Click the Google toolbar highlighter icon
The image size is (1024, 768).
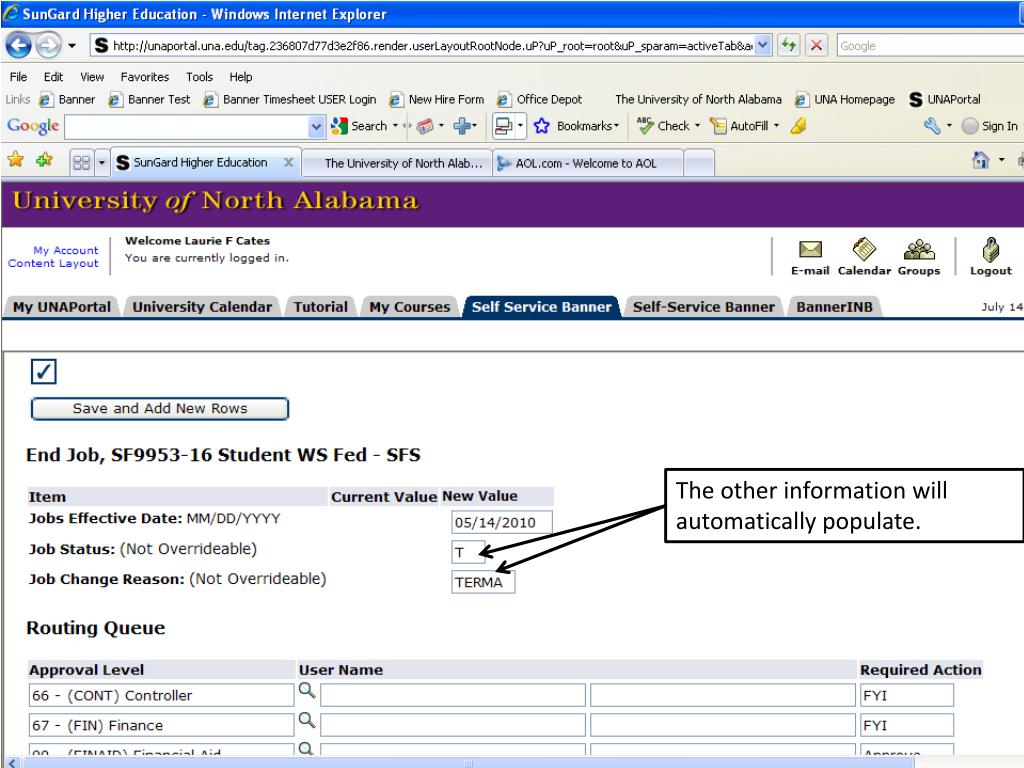(798, 125)
